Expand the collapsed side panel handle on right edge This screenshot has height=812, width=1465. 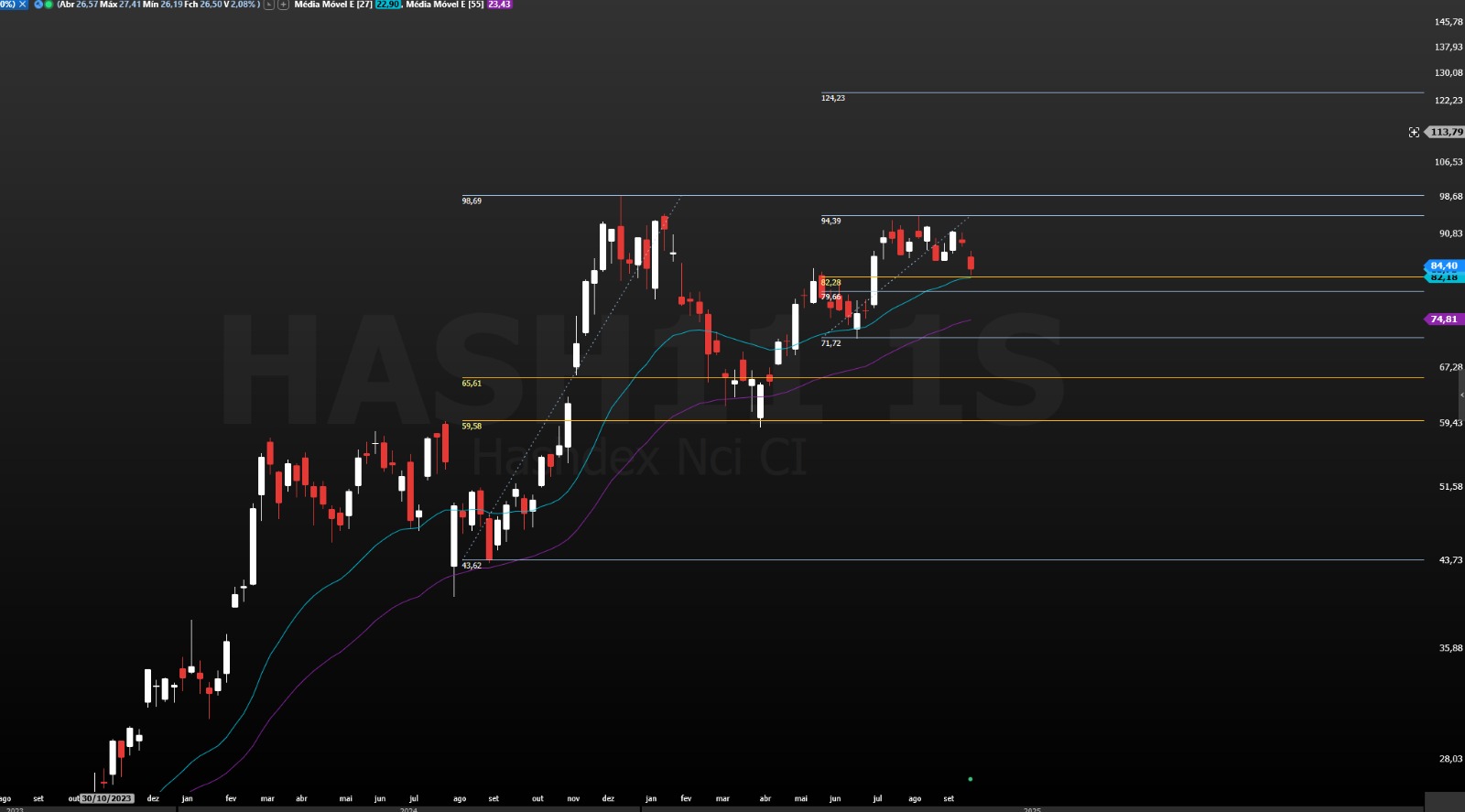click(x=1461, y=395)
